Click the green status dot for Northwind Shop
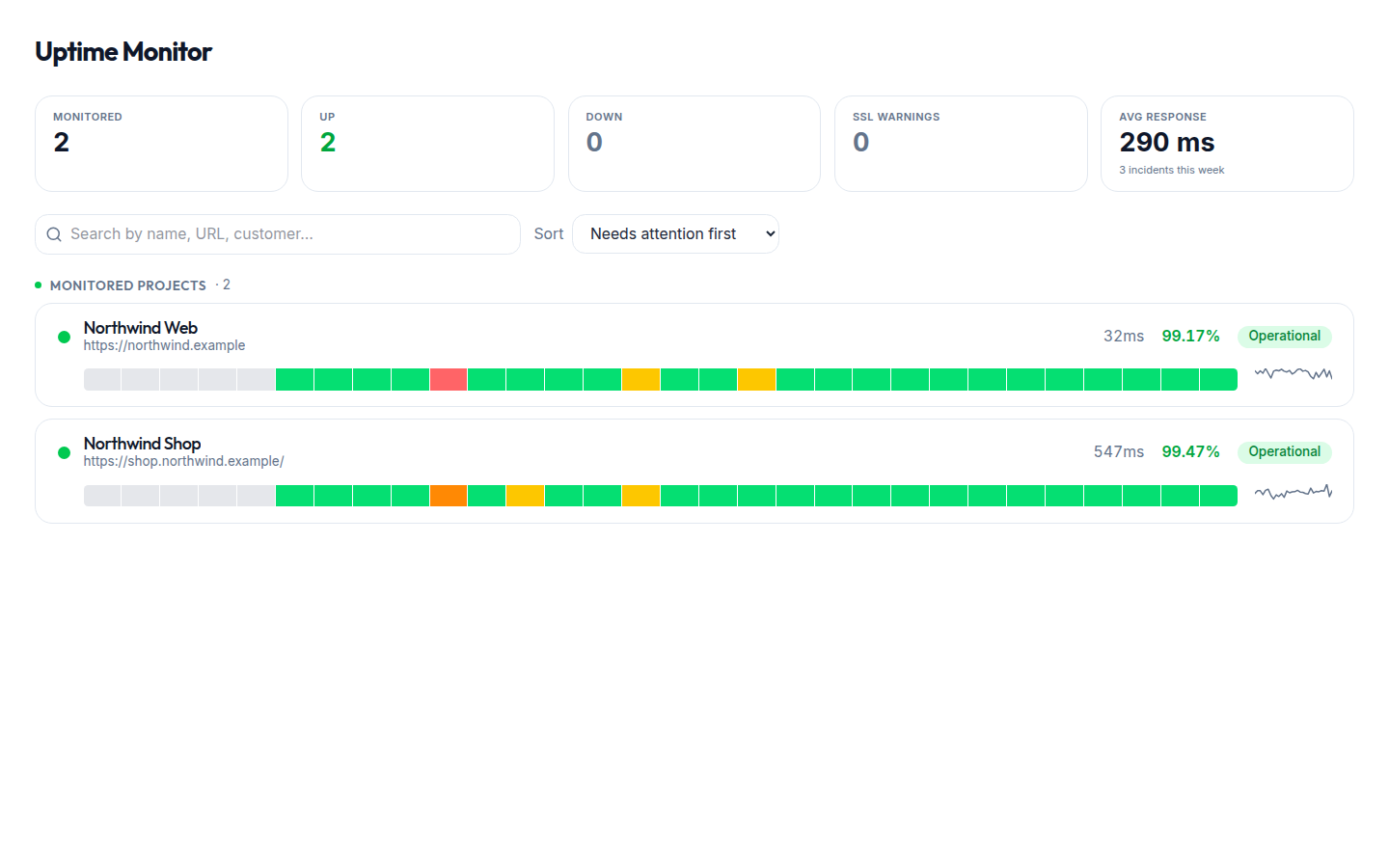This screenshot has height=868, width=1389. pos(64,452)
